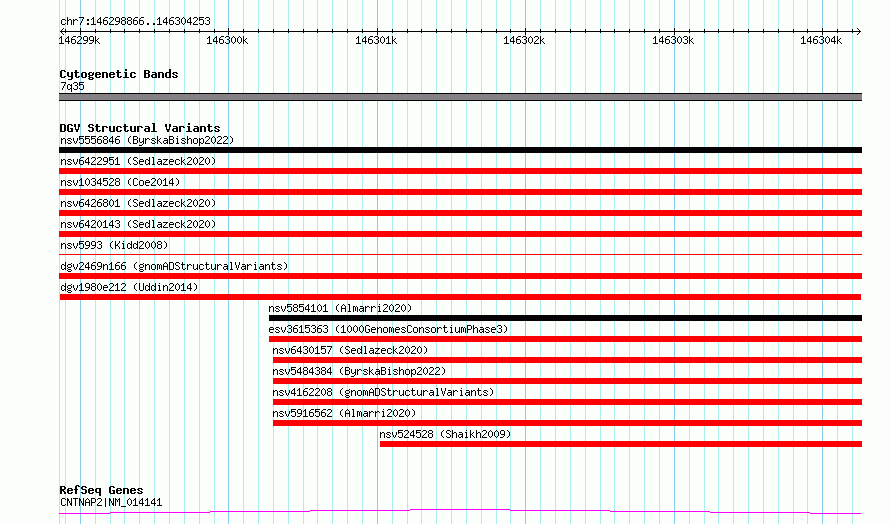Click the red bar under nsv5916562
This screenshot has width=890, height=524.
point(567,423)
